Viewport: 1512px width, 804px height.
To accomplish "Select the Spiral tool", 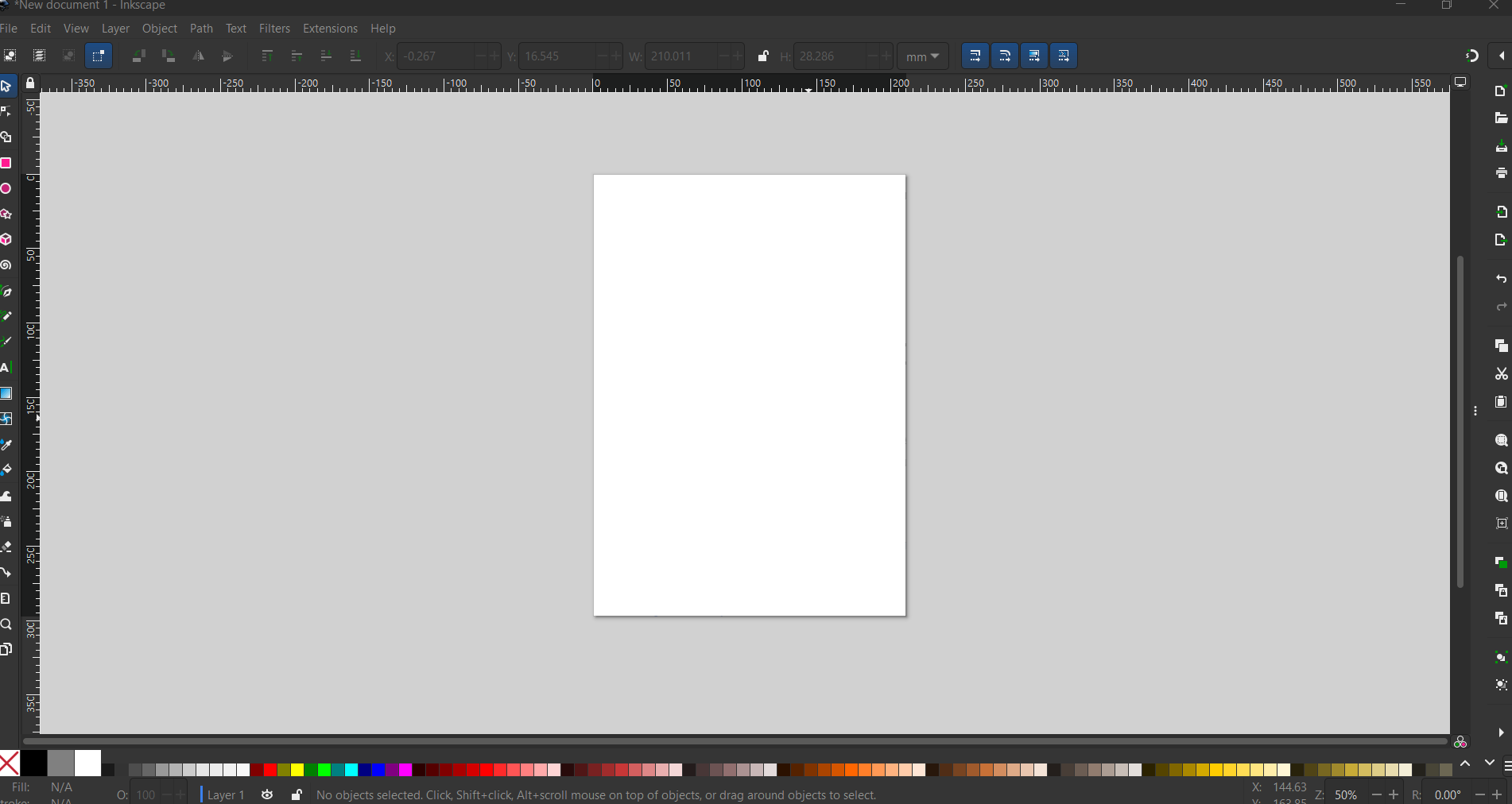I will [x=6, y=265].
